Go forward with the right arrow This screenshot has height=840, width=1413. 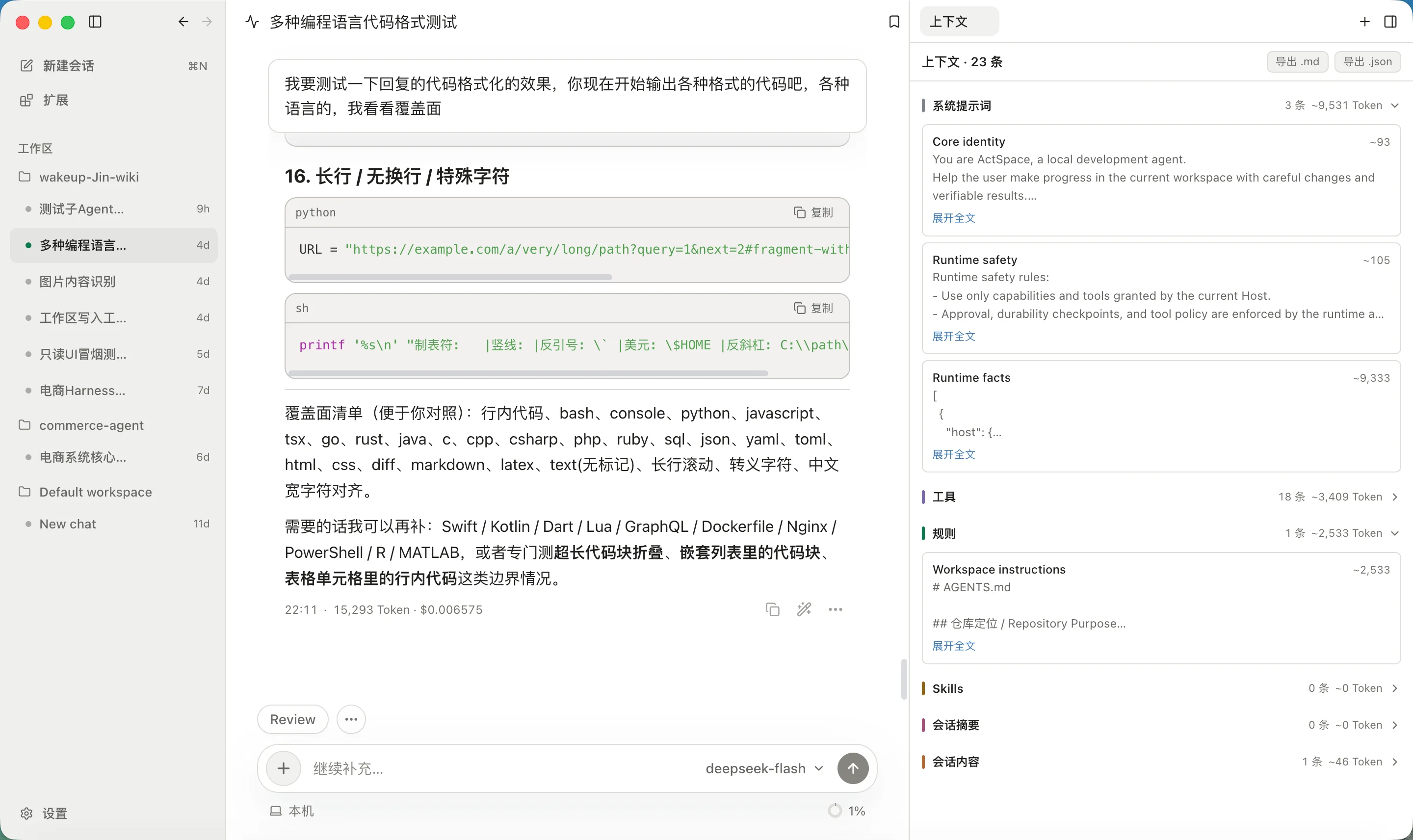[x=207, y=22]
